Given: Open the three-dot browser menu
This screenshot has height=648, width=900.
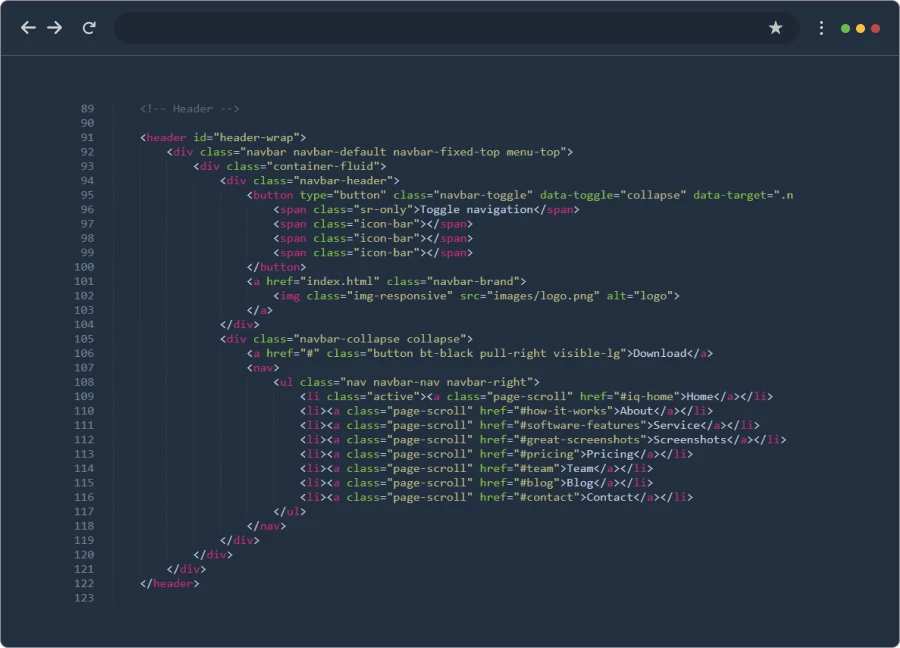Looking at the screenshot, I should pos(821,28).
